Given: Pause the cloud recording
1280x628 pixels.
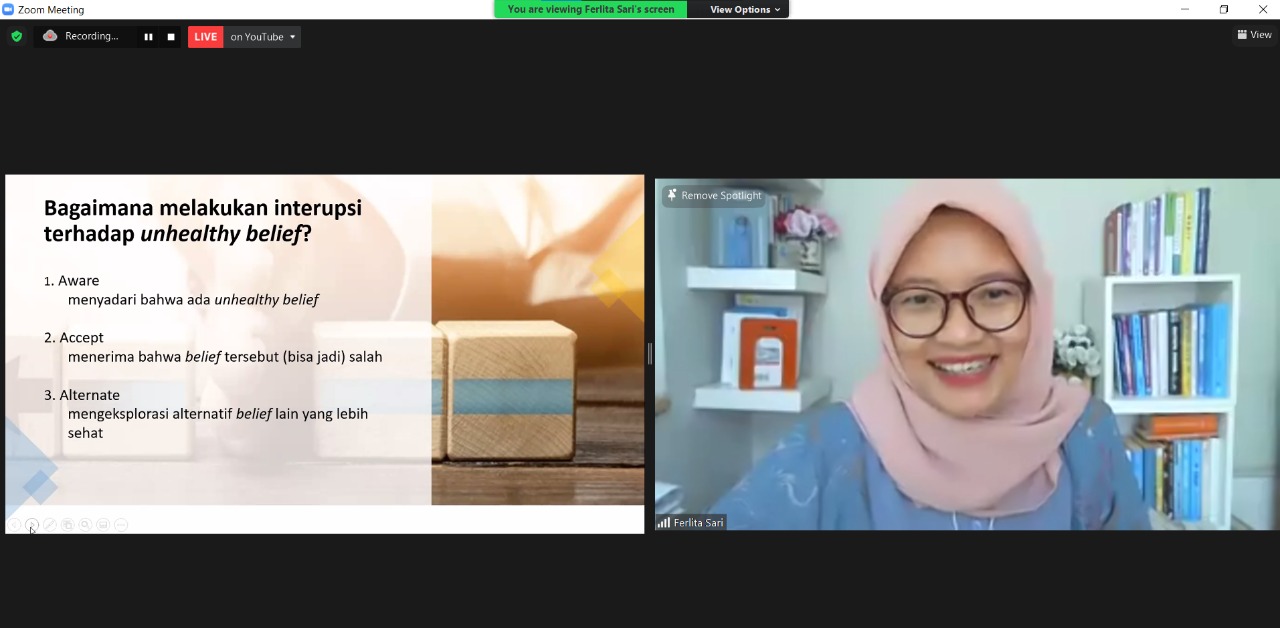Looking at the screenshot, I should coord(148,36).
